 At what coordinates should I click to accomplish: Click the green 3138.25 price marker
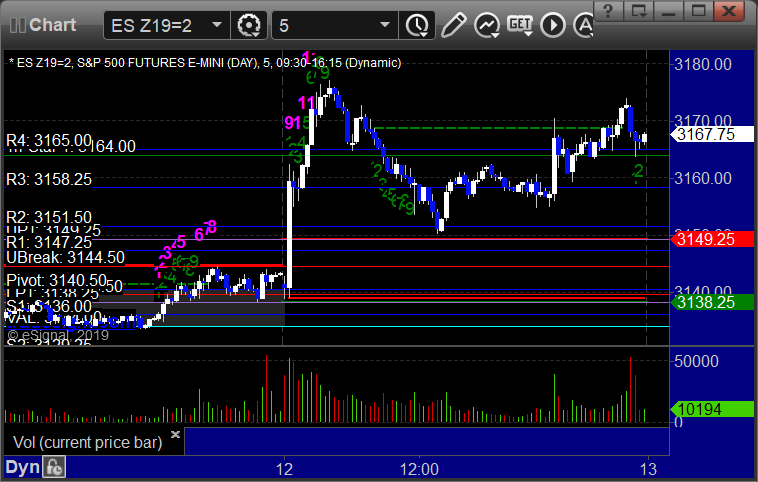712,302
